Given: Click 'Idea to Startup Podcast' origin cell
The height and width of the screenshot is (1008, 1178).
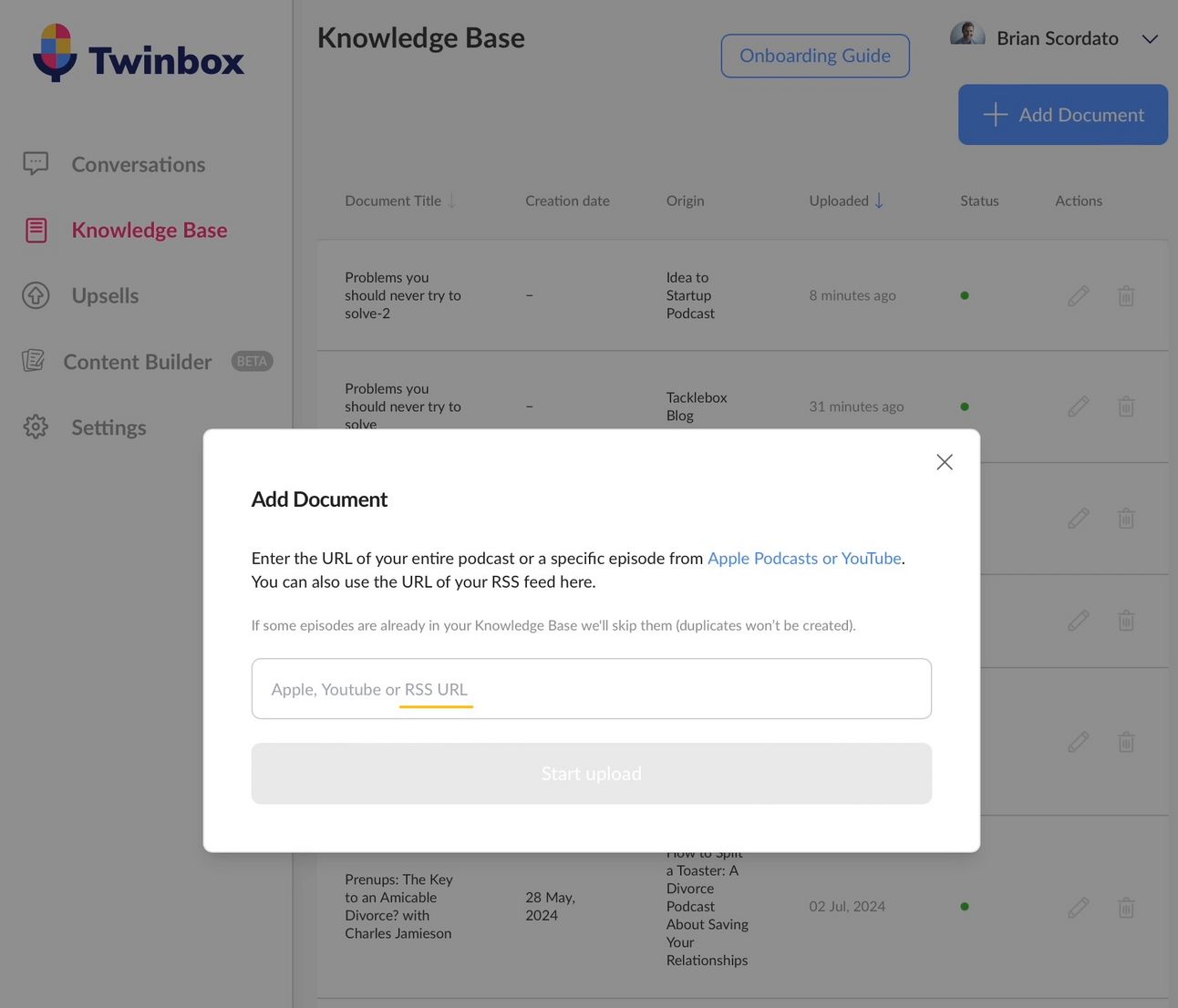Looking at the screenshot, I should [x=690, y=295].
